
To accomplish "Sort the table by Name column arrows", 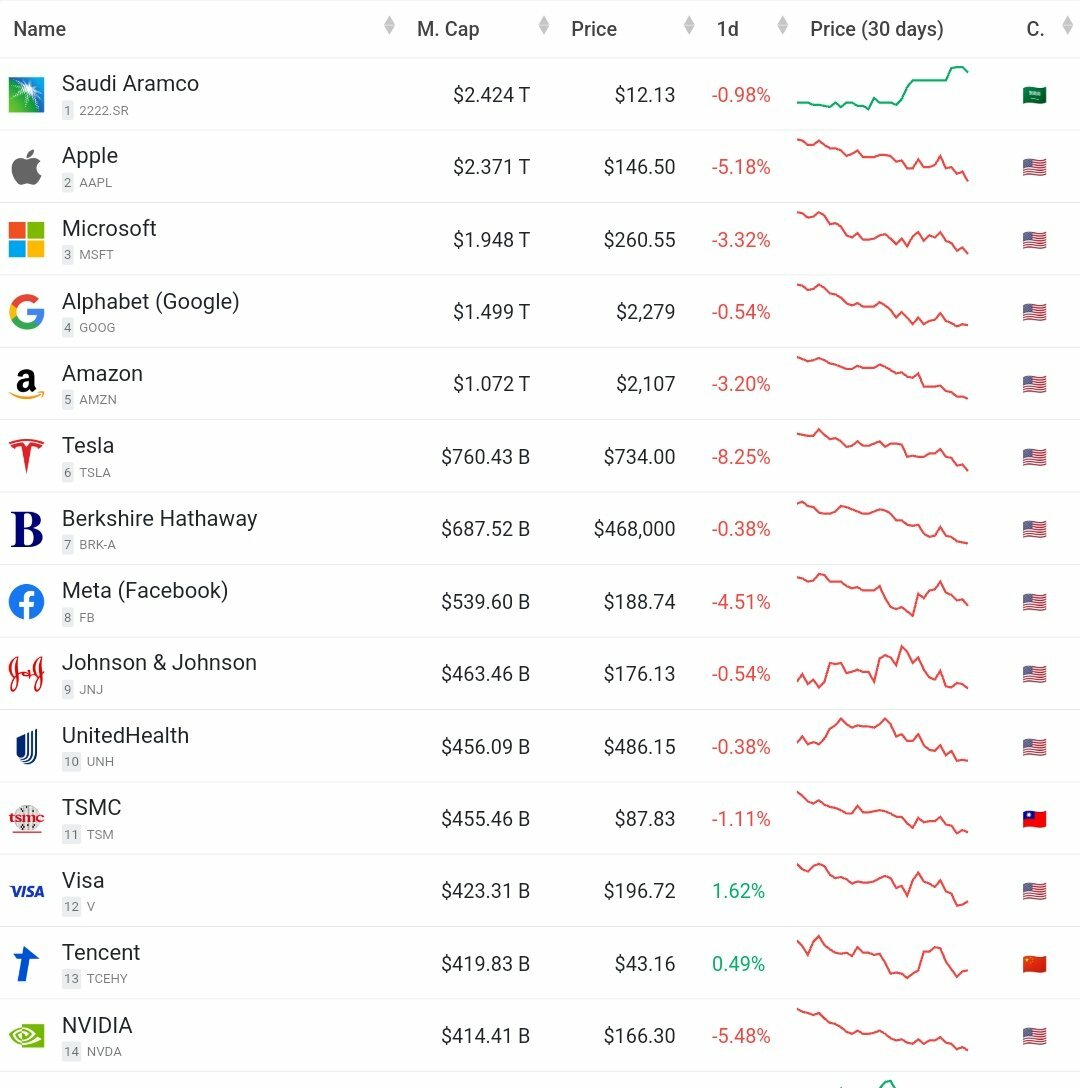I will tap(389, 26).
